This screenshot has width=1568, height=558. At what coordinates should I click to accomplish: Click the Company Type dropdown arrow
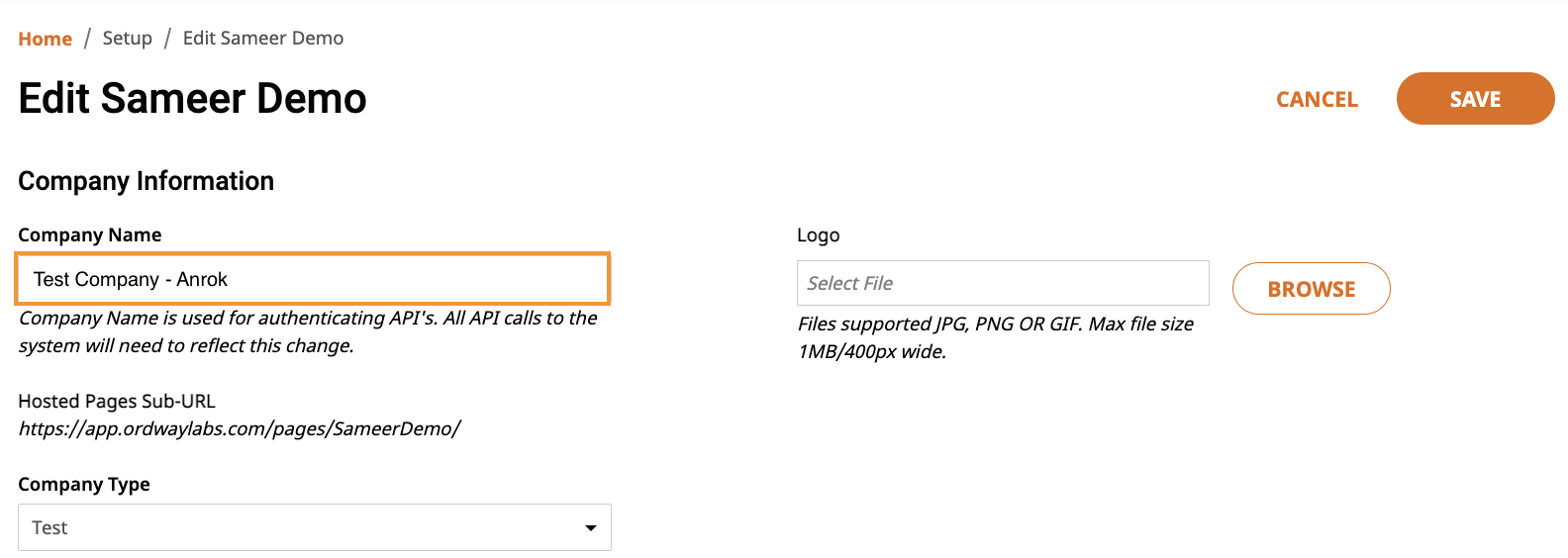(x=591, y=528)
